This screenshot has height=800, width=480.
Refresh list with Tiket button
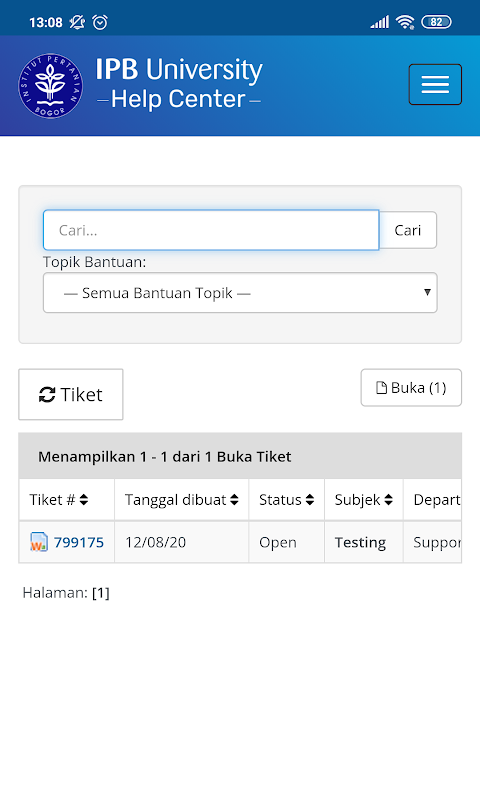pyautogui.click(x=71, y=394)
